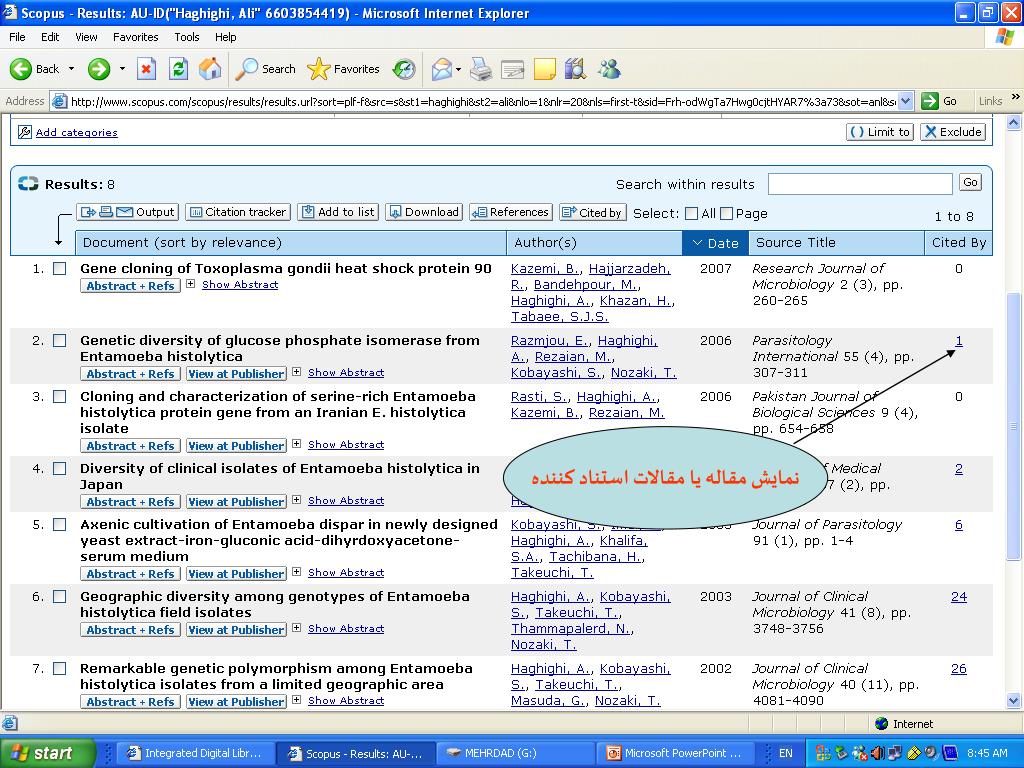1024x768 pixels.
Task: Click Add to list button
Action: point(338,212)
